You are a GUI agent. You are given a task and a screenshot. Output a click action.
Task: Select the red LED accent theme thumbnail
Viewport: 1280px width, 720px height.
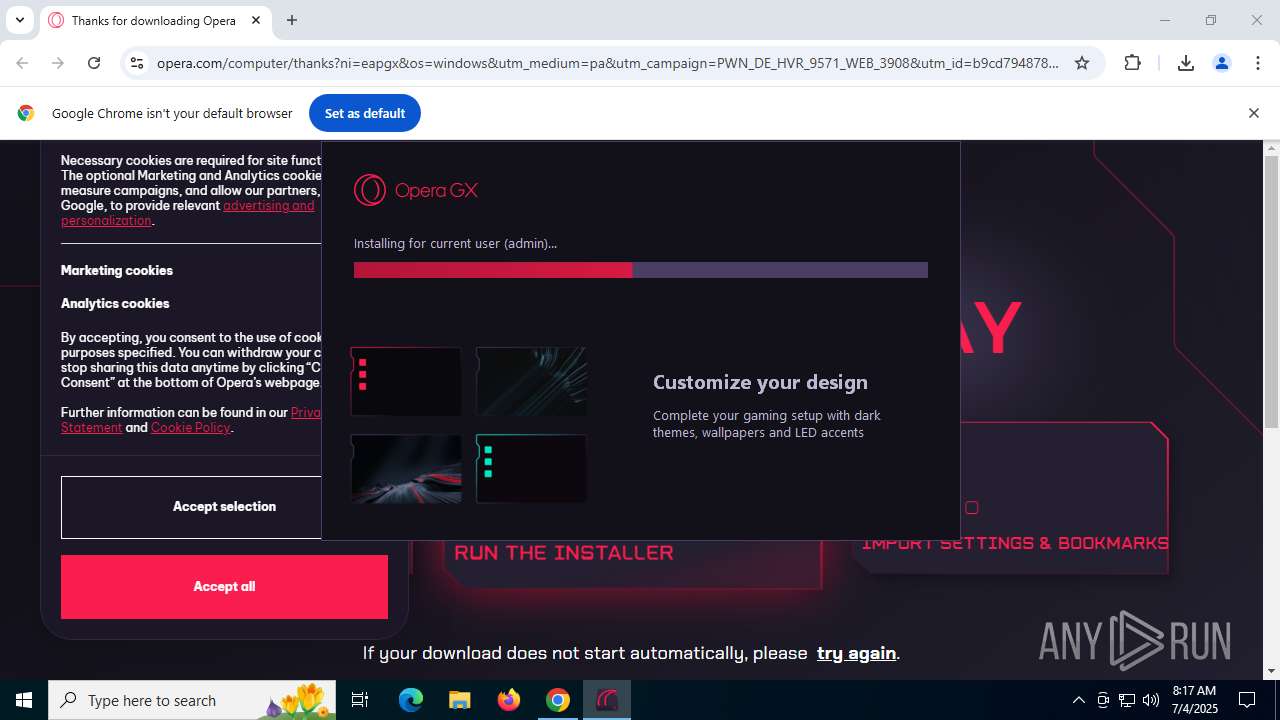(406, 381)
